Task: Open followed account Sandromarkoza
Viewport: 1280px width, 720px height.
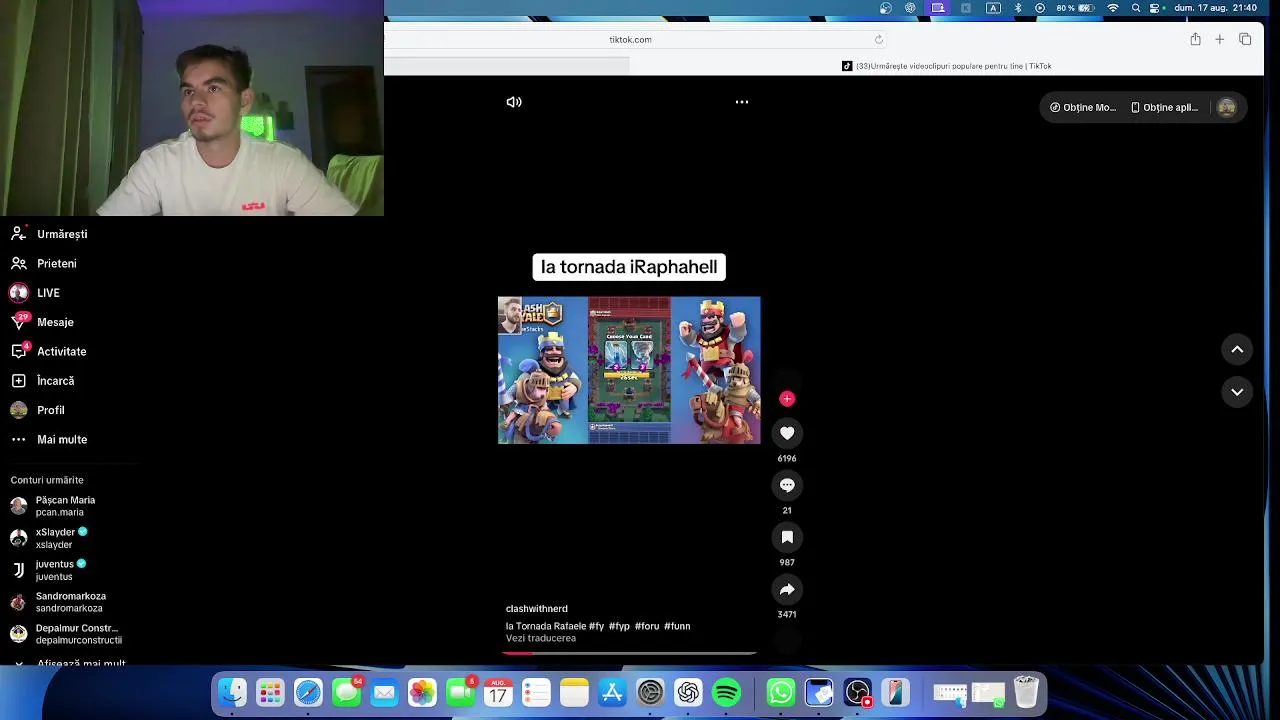Action: [x=70, y=602]
